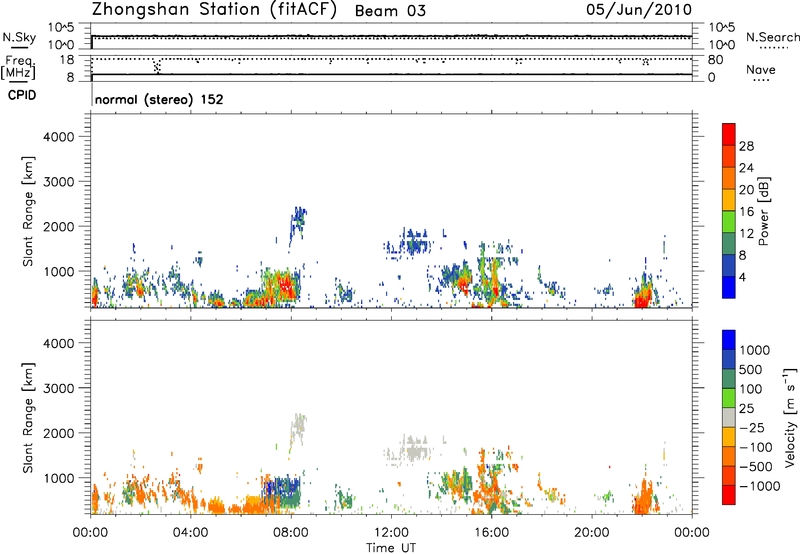This screenshot has width=800, height=554.
Task: Select the "Freq. [MHz]" axis label
Action: click(18, 67)
